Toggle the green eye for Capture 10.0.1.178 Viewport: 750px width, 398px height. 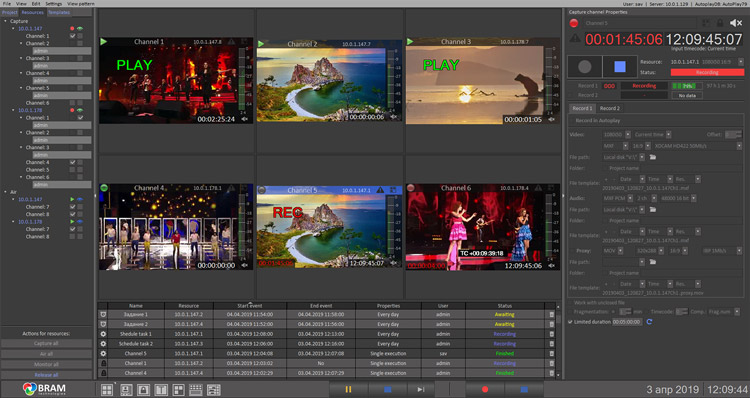pyautogui.click(x=80, y=110)
